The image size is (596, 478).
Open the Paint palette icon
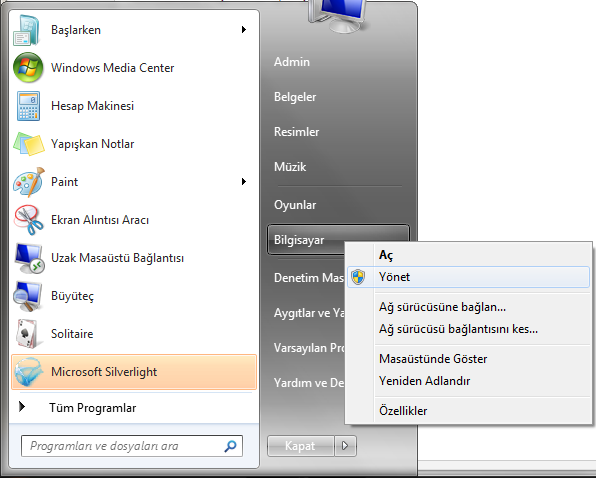click(29, 182)
